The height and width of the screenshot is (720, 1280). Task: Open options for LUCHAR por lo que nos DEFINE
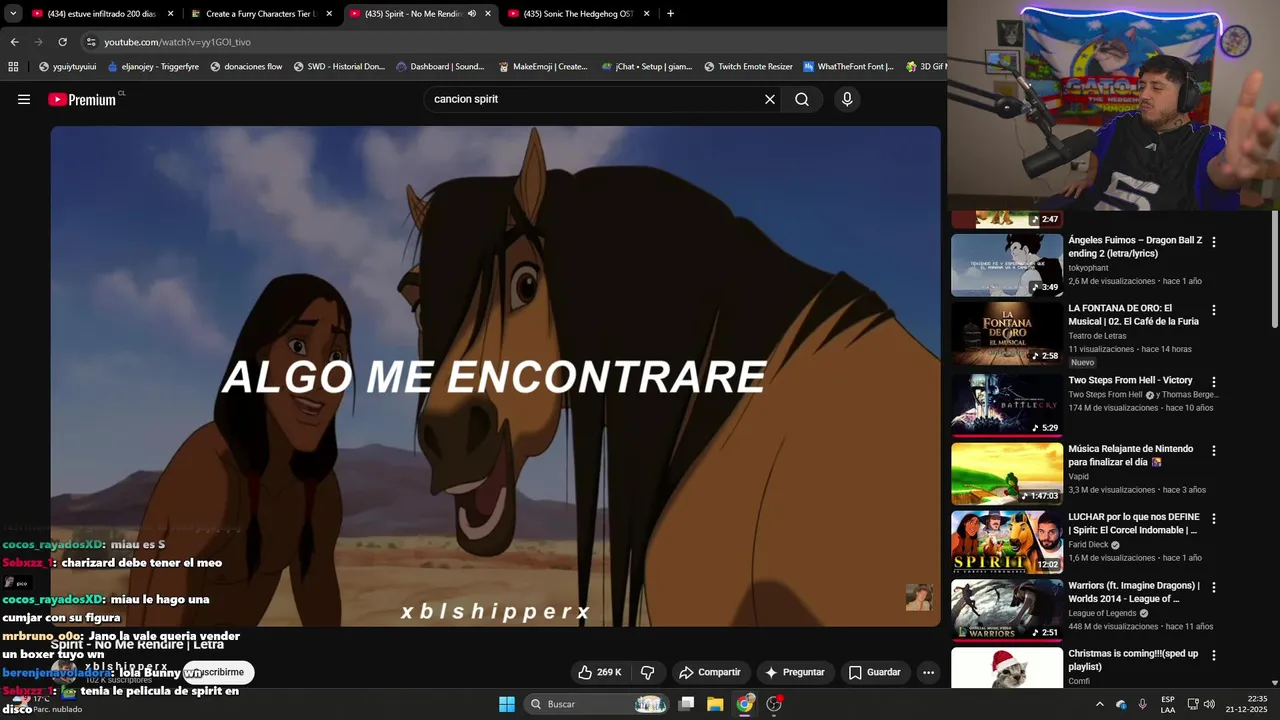click(1214, 519)
